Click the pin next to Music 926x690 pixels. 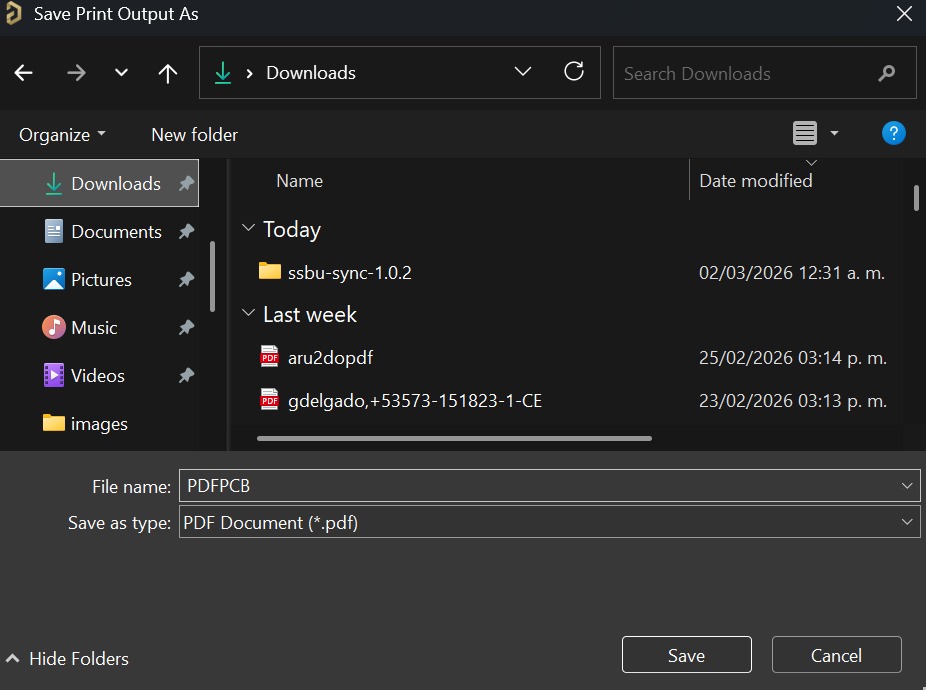point(186,327)
